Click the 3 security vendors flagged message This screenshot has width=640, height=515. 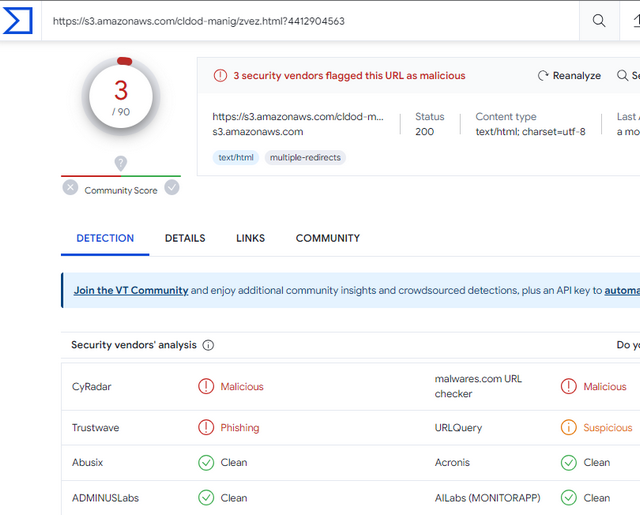(x=349, y=75)
